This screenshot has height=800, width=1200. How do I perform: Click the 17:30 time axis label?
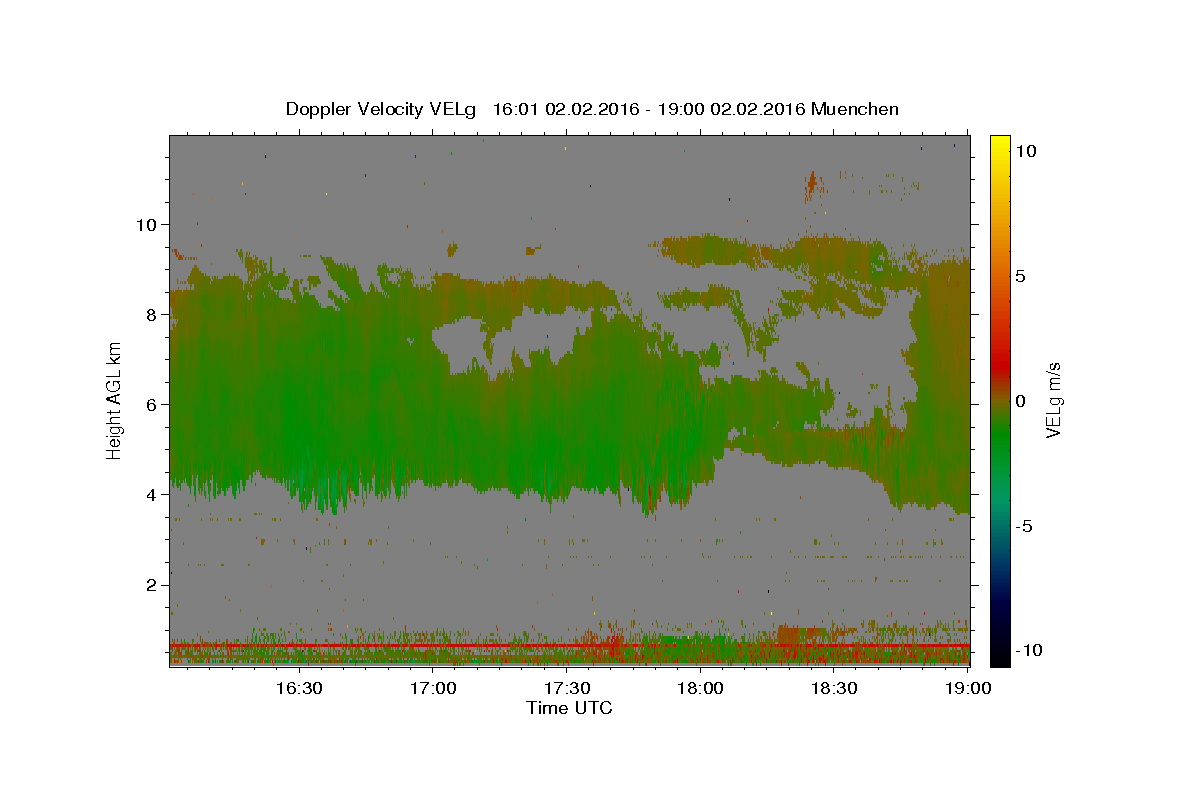coord(567,688)
